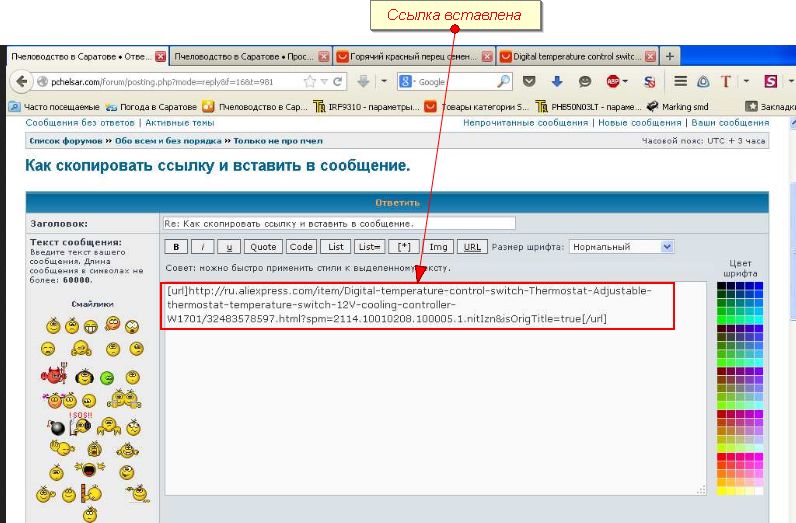This screenshot has height=523, width=796.
Task: Bookmark this page with the star icon
Action: pyautogui.click(x=309, y=82)
